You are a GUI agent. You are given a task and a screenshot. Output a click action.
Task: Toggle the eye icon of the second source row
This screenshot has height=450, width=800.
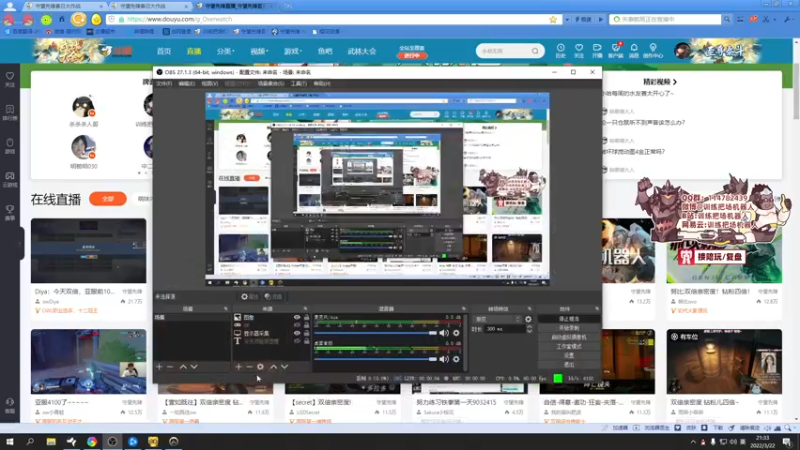[x=297, y=325]
